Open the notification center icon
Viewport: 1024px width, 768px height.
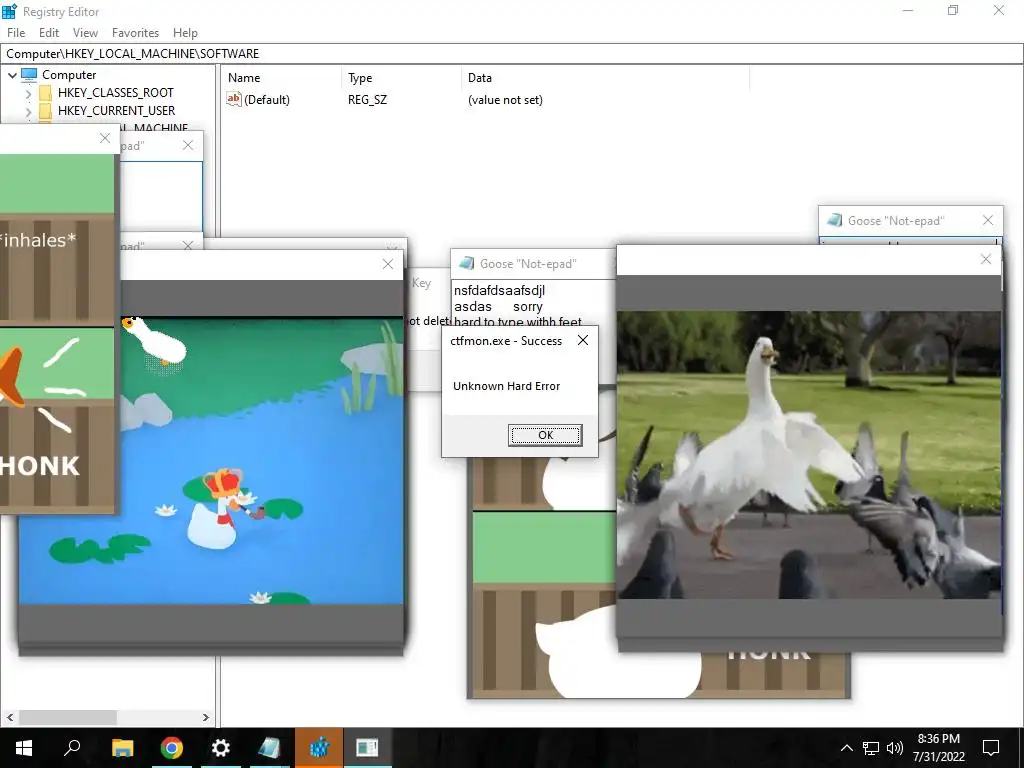tap(991, 748)
